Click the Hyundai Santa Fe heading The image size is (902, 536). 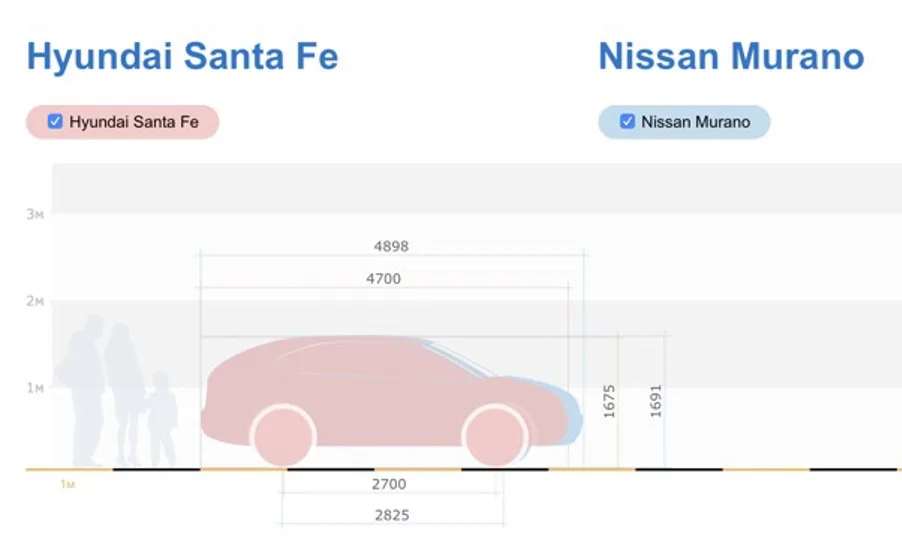click(182, 56)
